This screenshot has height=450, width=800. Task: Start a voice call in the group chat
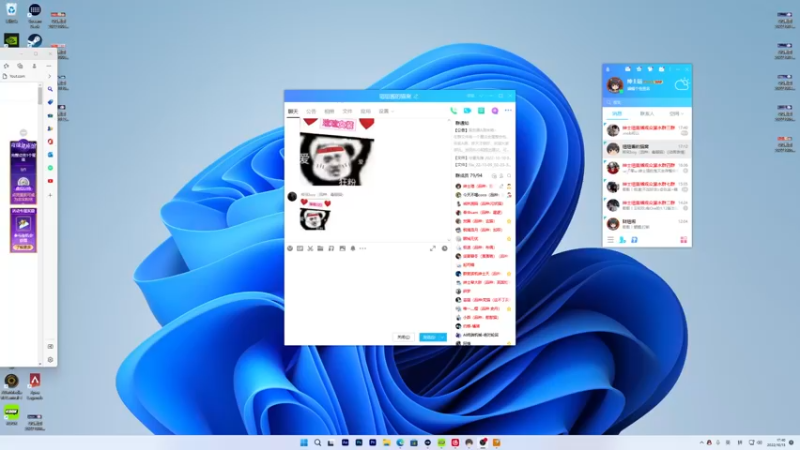pyautogui.click(x=453, y=111)
